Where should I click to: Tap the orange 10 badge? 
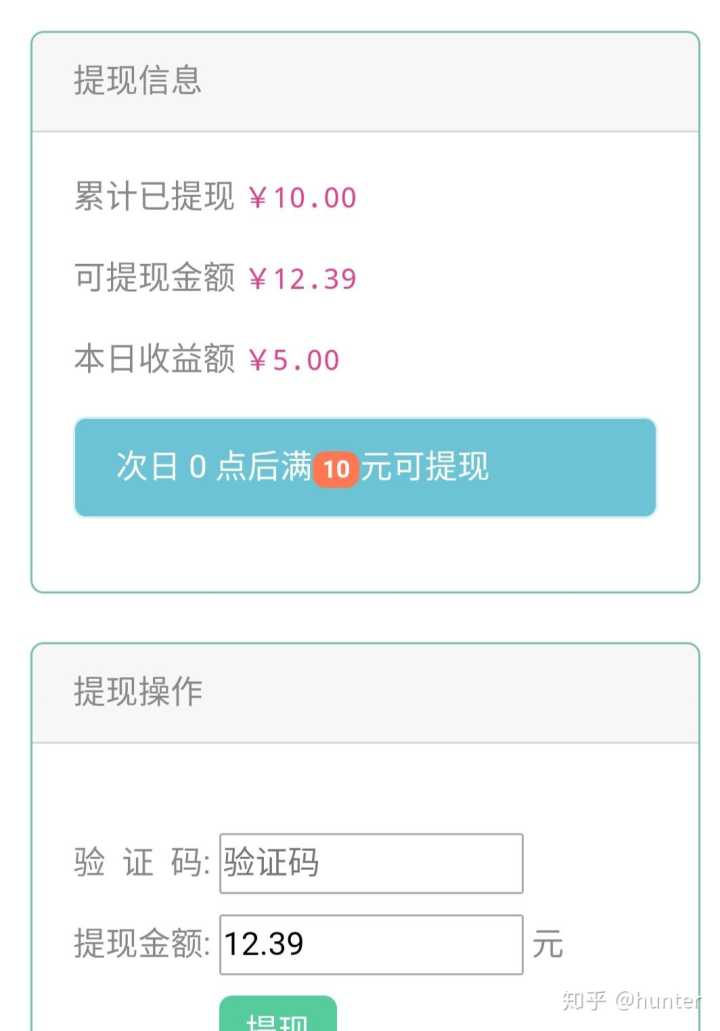click(336, 469)
